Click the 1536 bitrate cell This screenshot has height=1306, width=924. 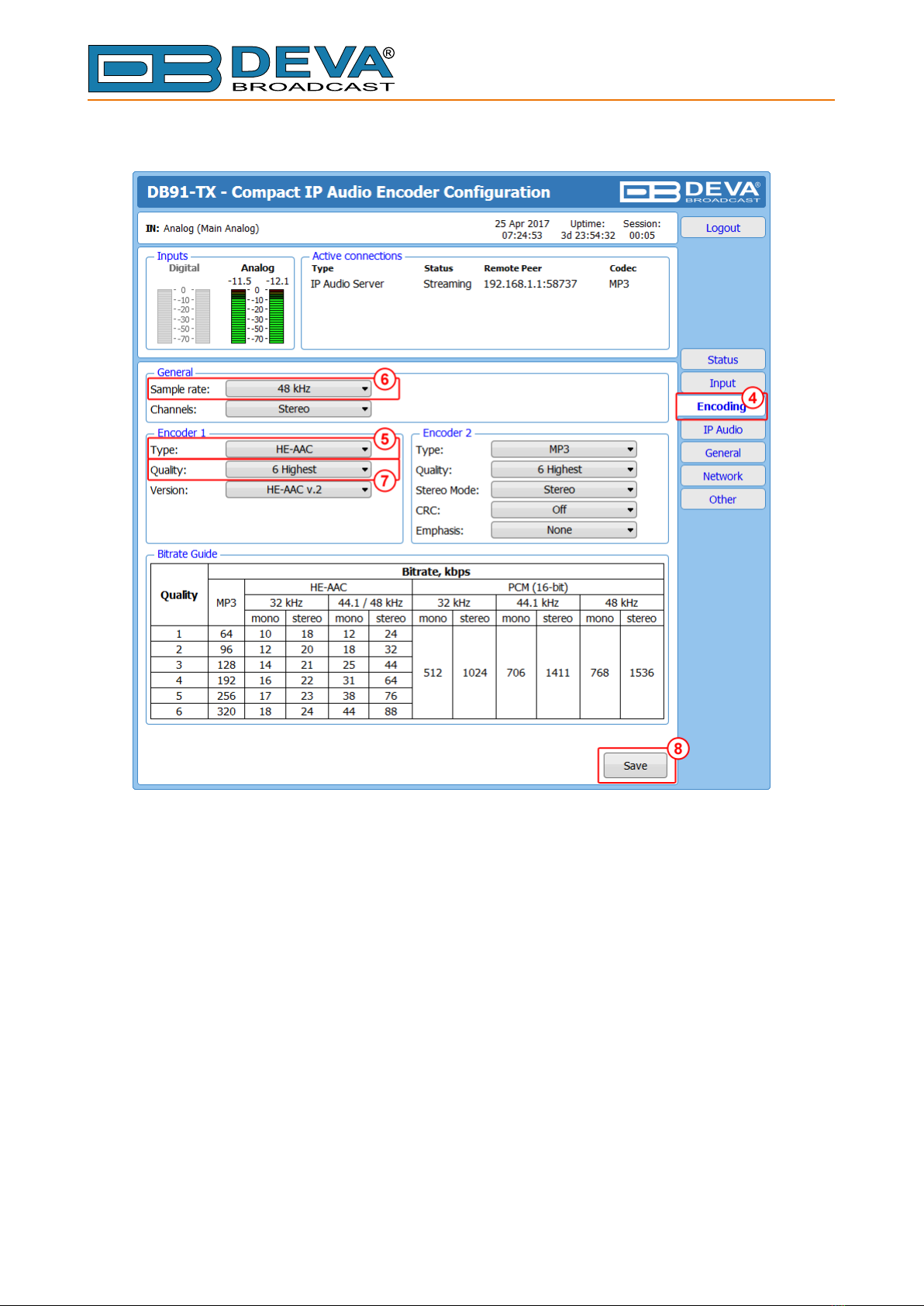pos(641,673)
